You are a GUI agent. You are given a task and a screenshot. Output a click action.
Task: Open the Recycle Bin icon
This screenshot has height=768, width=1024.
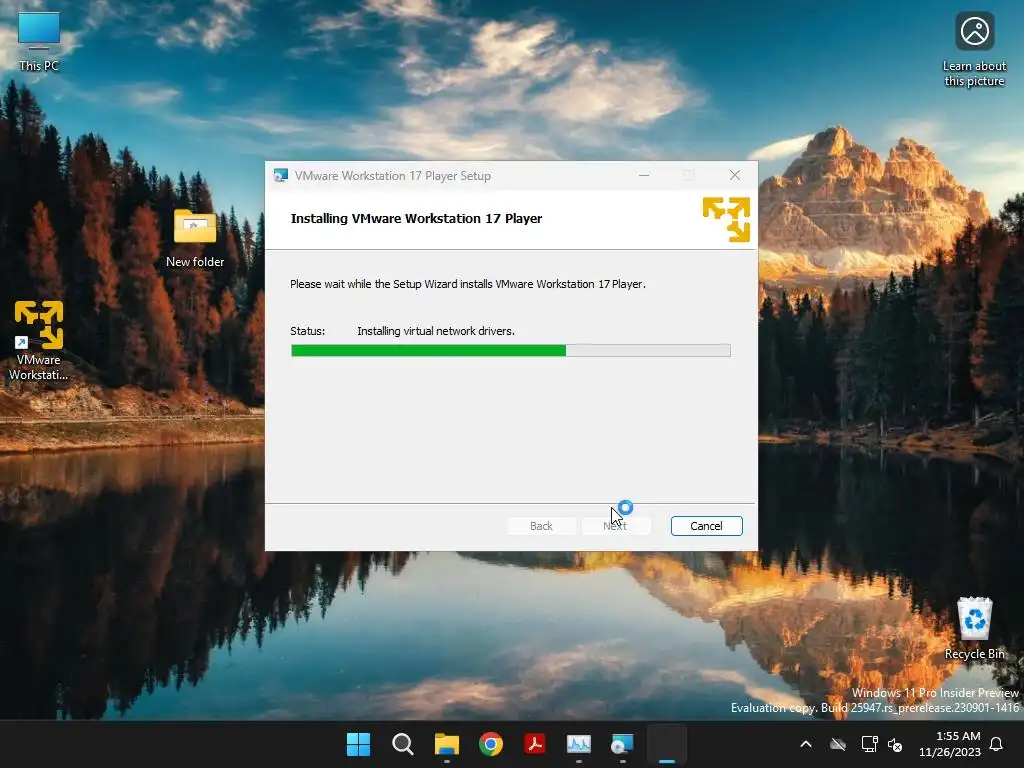click(974, 628)
